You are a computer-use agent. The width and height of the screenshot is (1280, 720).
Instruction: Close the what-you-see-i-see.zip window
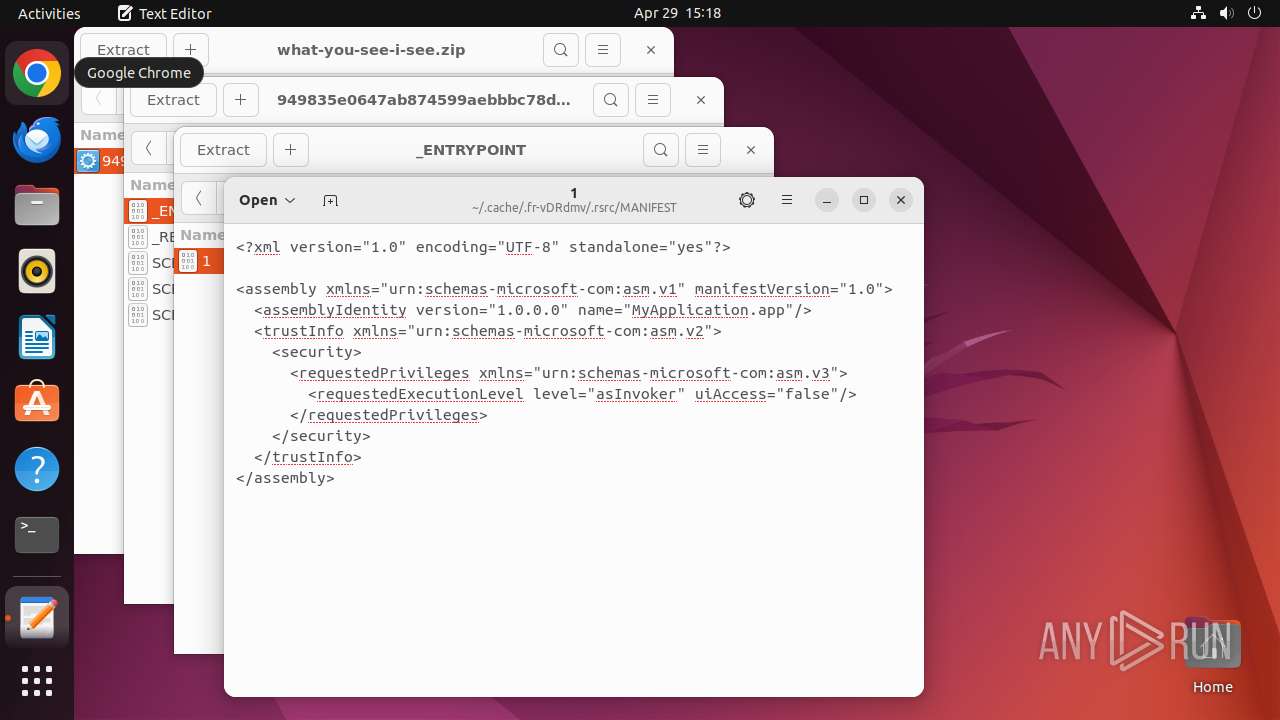click(x=651, y=50)
